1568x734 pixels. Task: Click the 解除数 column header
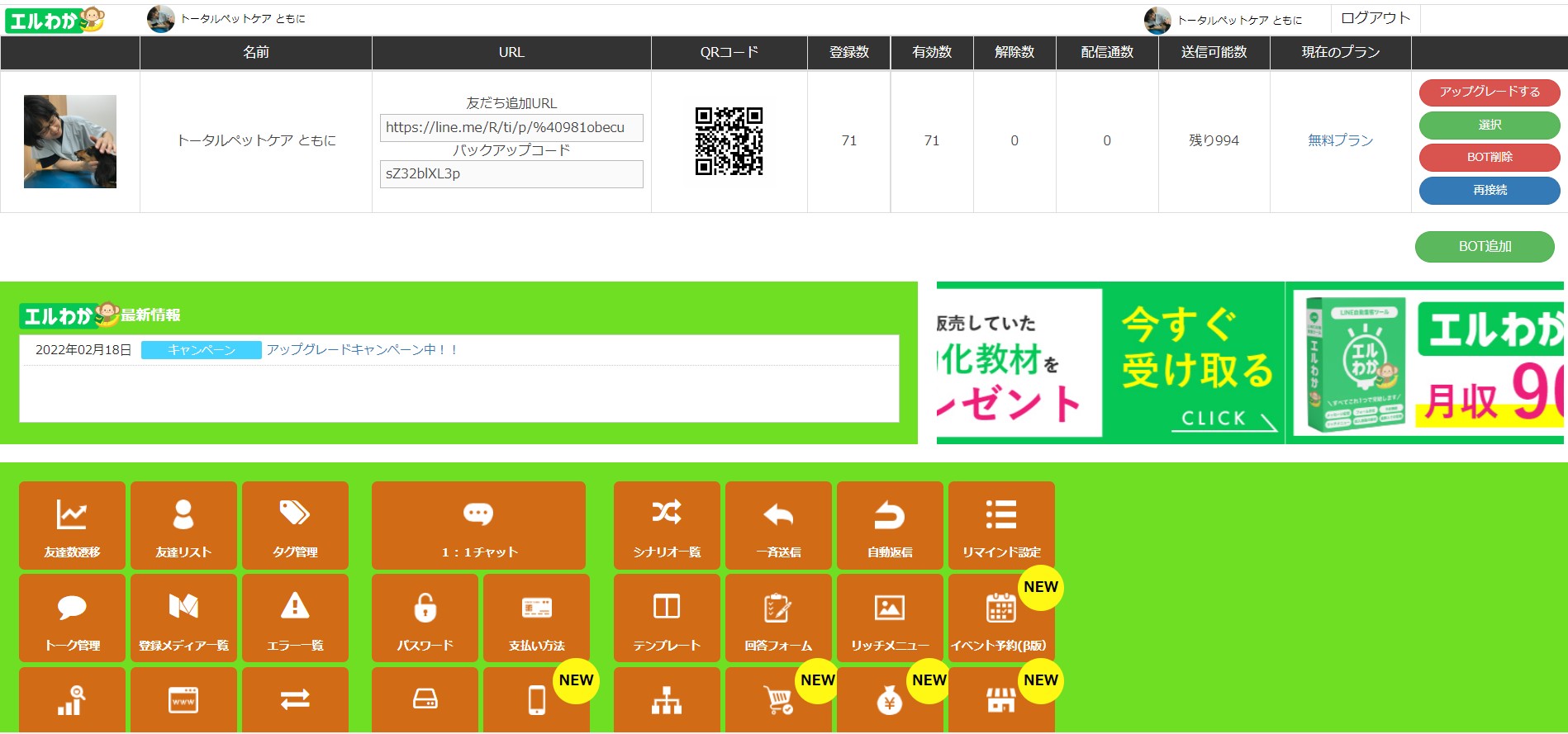[x=1014, y=52]
